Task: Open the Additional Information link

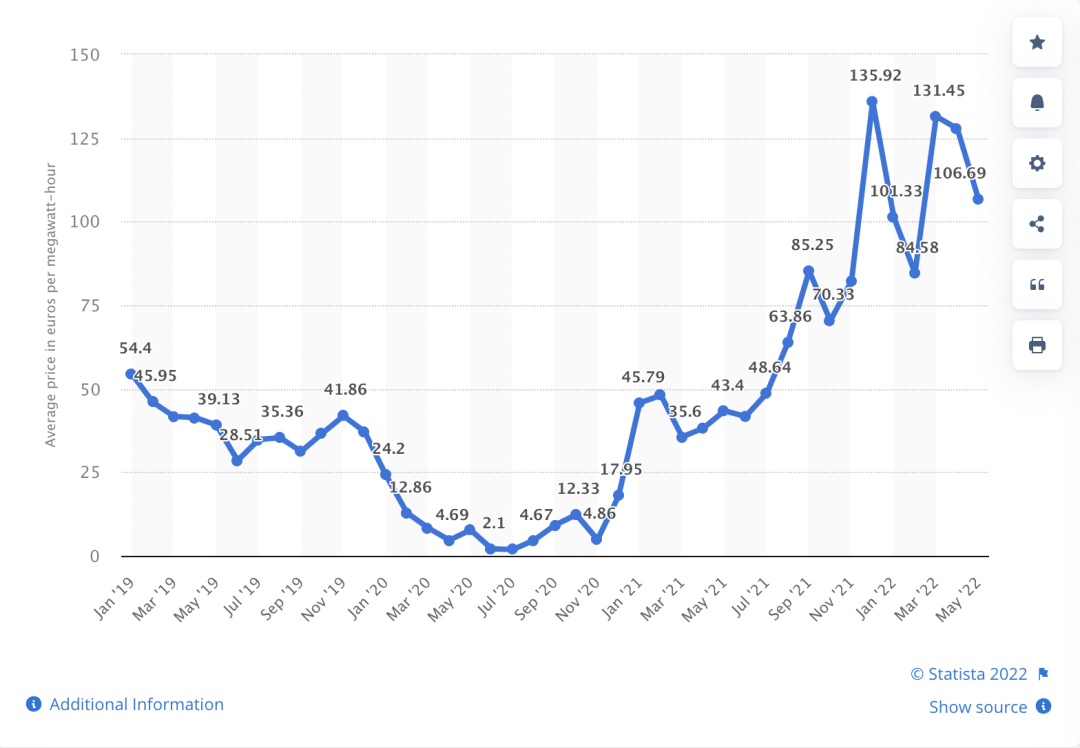Action: (136, 704)
